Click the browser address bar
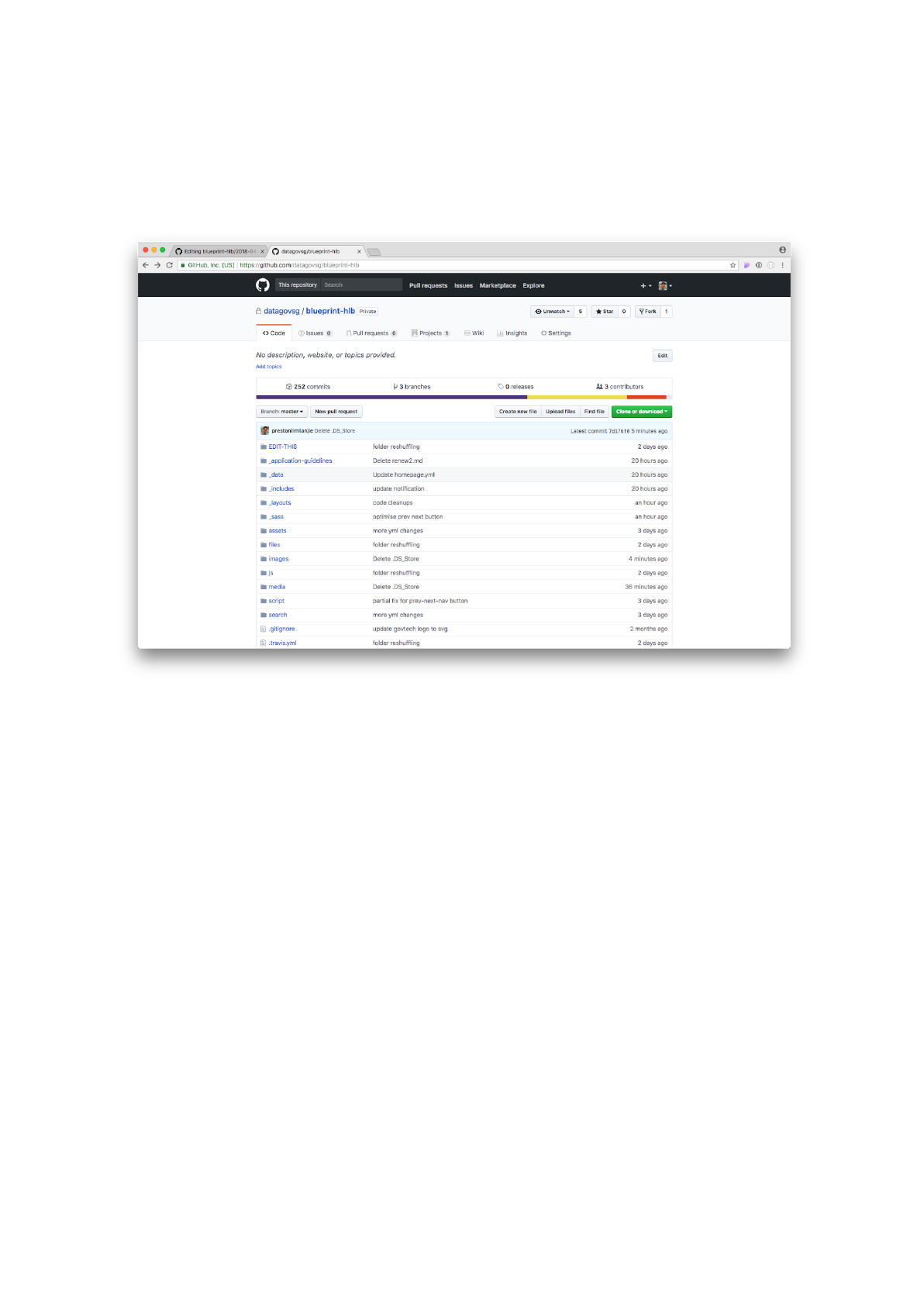The width and height of the screenshot is (924, 1307). [457, 265]
